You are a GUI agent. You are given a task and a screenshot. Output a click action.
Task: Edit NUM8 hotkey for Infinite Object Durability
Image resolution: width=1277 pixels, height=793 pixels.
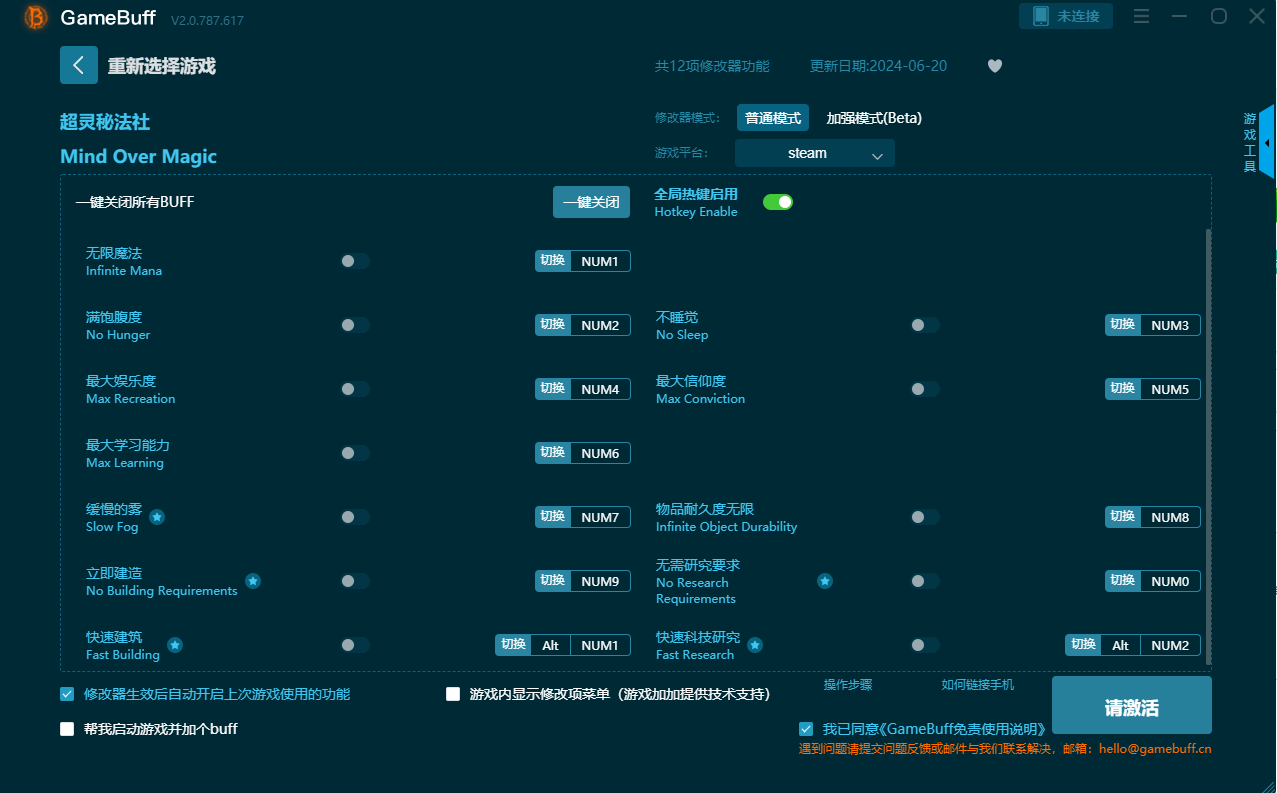click(x=1170, y=518)
